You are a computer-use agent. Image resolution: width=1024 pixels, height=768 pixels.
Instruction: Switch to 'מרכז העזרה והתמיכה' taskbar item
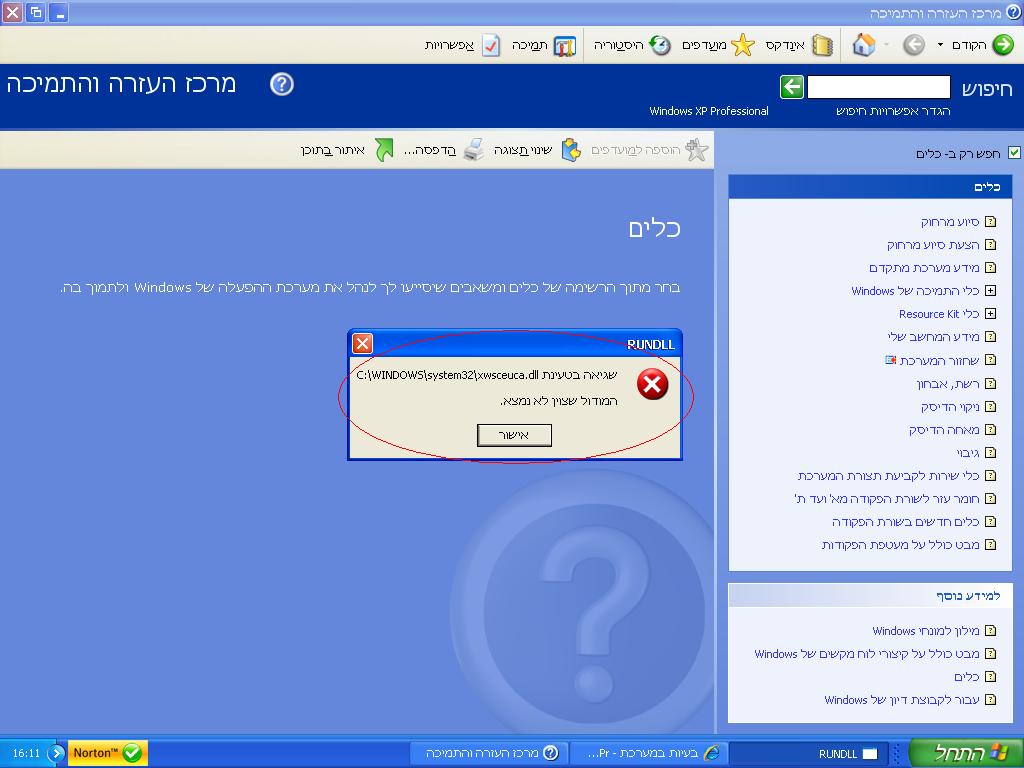pyautogui.click(x=490, y=754)
